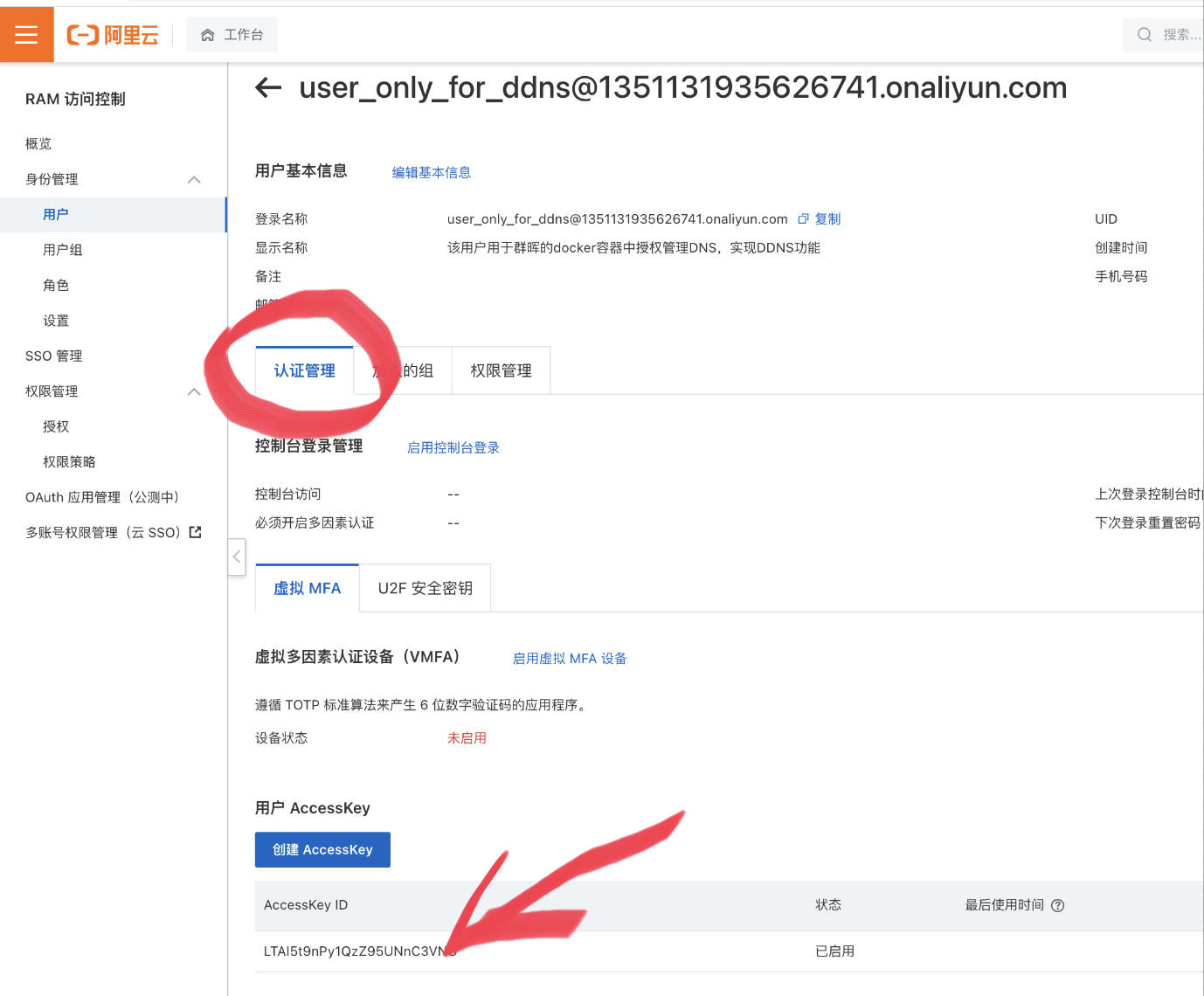
Task: Go back using the left arrow
Action: tap(267, 87)
